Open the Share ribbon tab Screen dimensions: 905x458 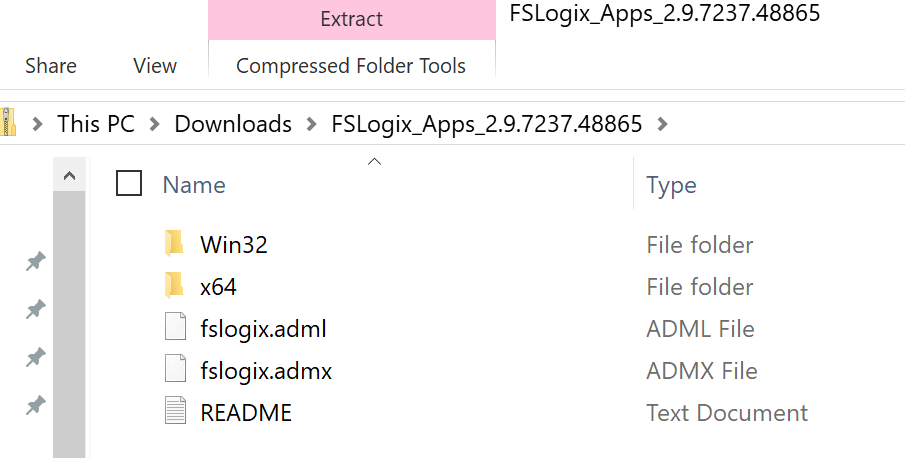51,66
